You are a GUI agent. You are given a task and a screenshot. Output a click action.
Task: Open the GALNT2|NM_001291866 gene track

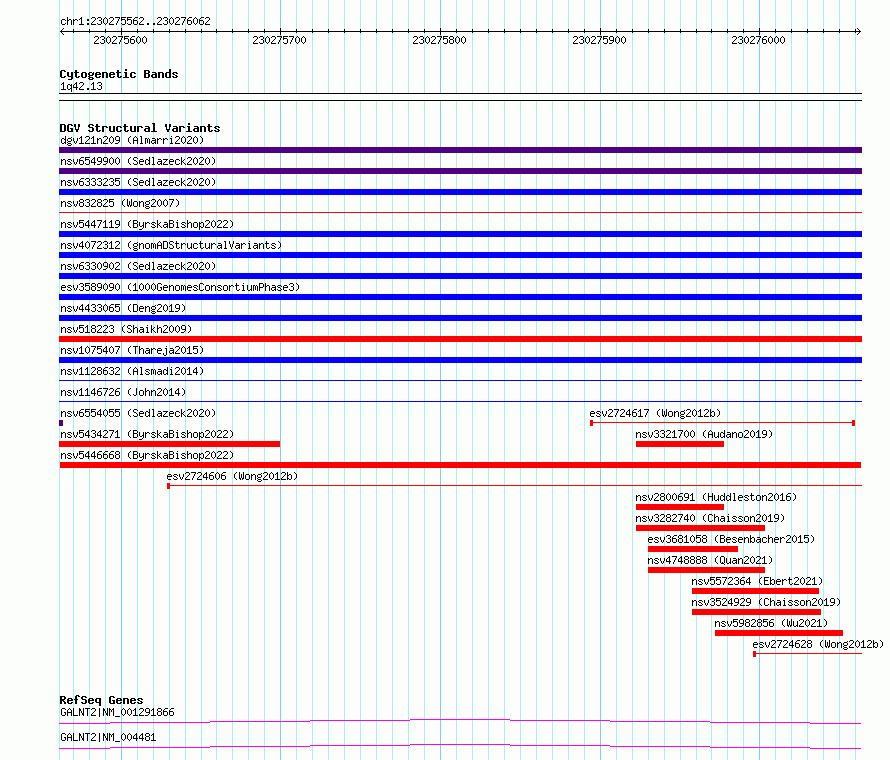(460, 721)
